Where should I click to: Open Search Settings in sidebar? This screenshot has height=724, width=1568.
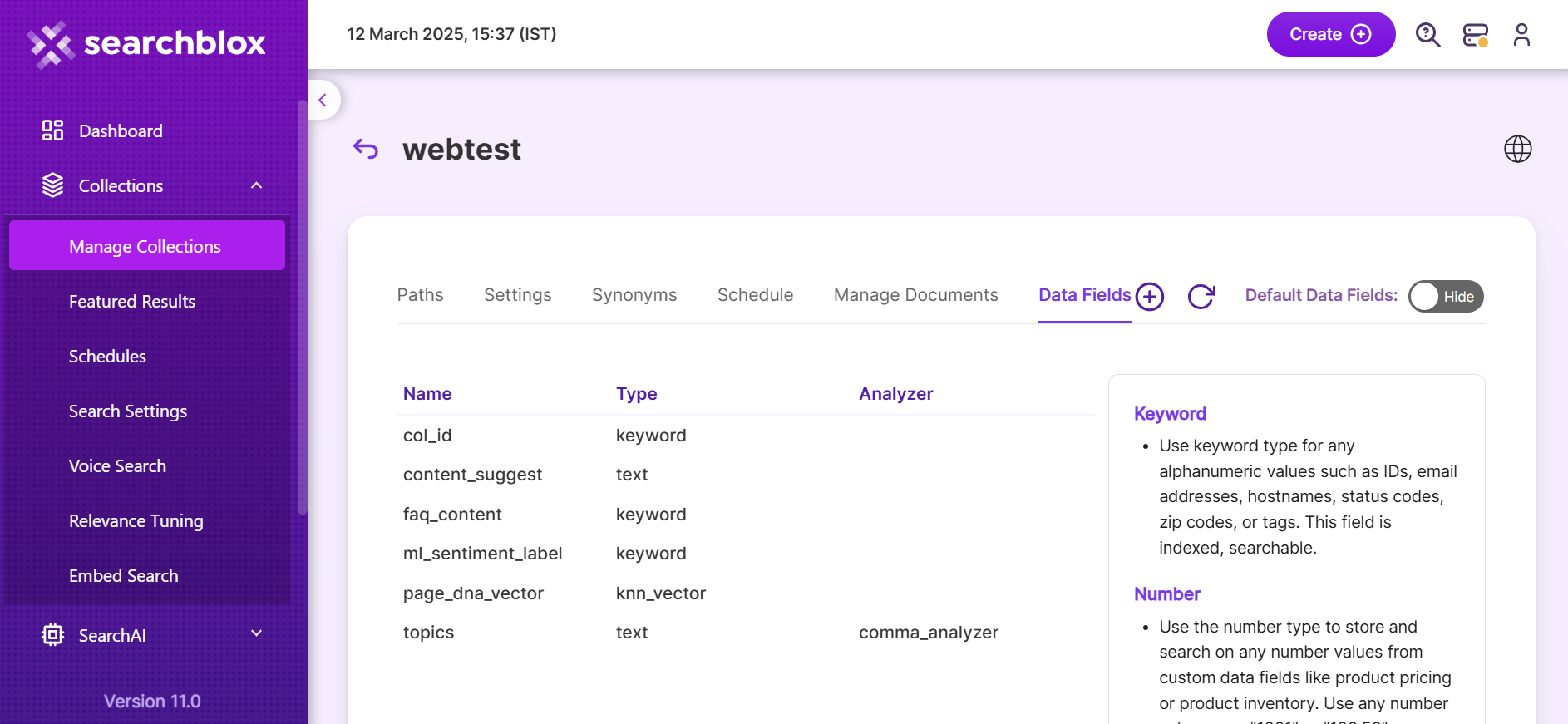(x=128, y=411)
